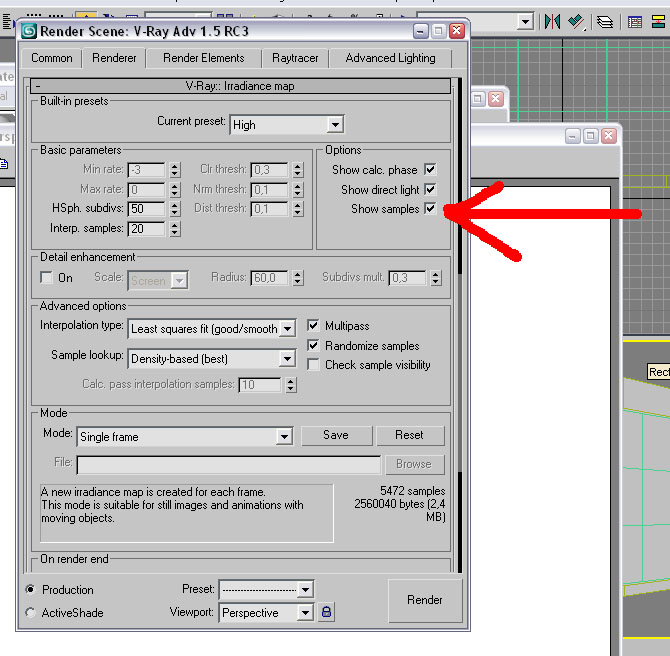Click Dist thresh spinner up arrow
The height and width of the screenshot is (656, 670).
click(x=298, y=205)
